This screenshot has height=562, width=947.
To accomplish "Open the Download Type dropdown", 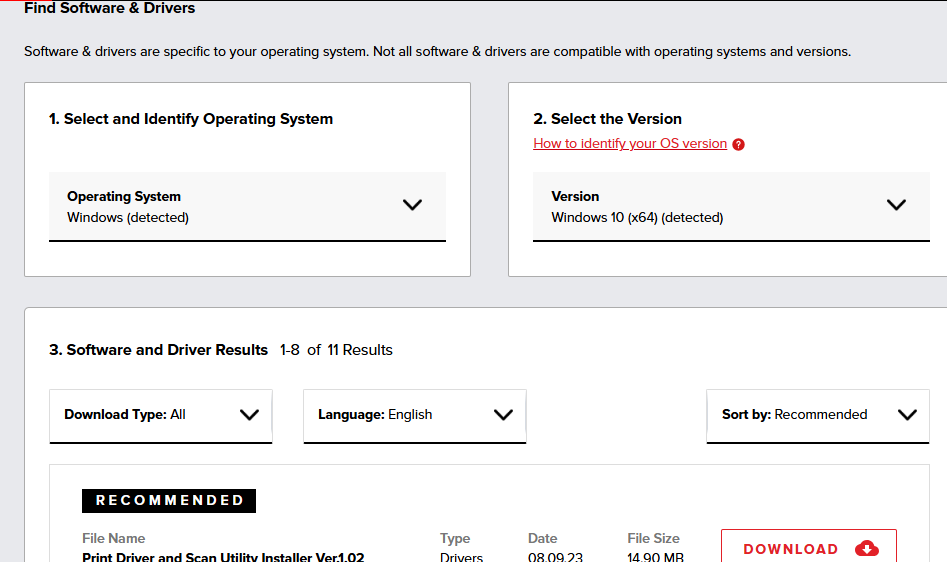I will coord(161,416).
